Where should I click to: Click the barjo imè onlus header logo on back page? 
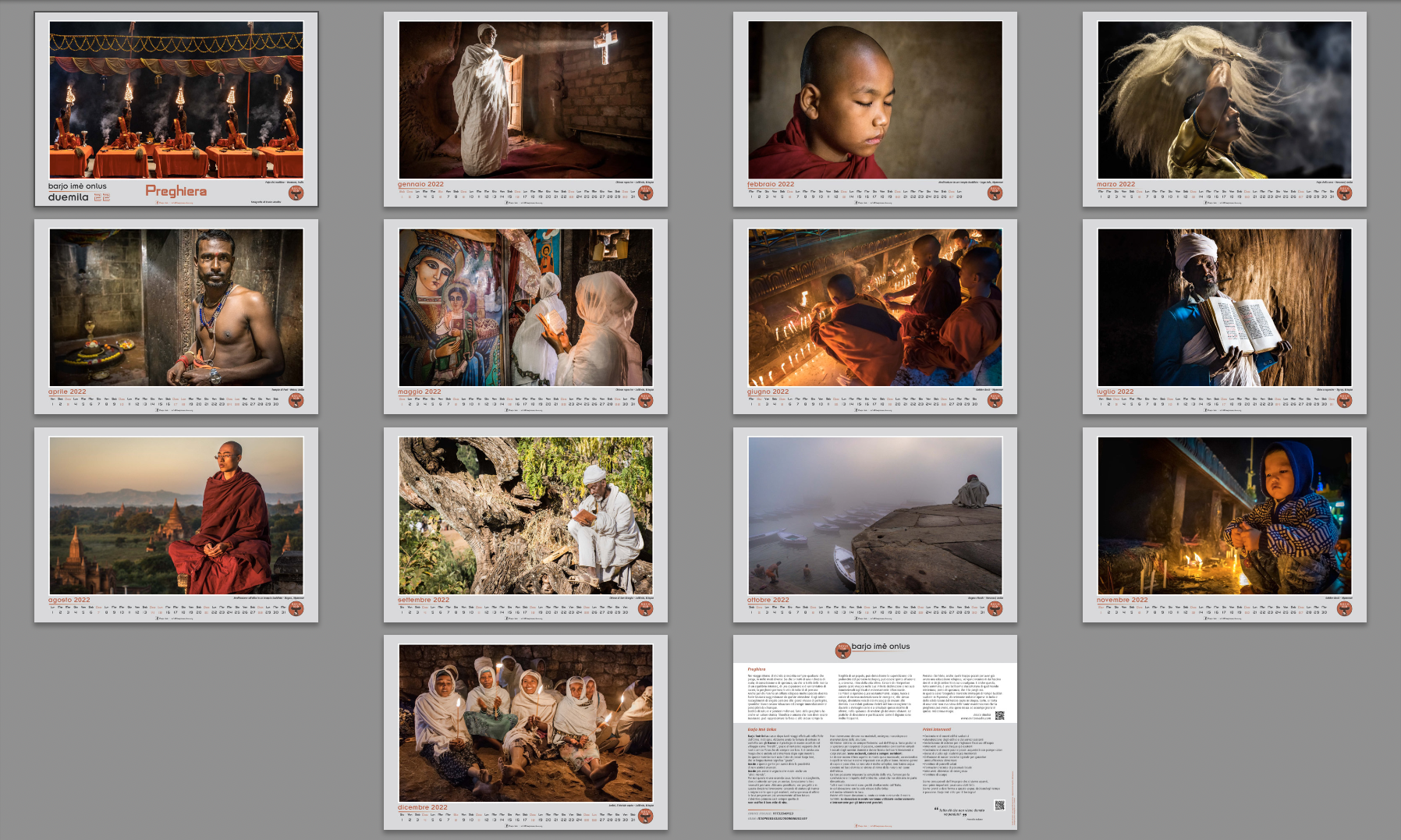coord(842,649)
